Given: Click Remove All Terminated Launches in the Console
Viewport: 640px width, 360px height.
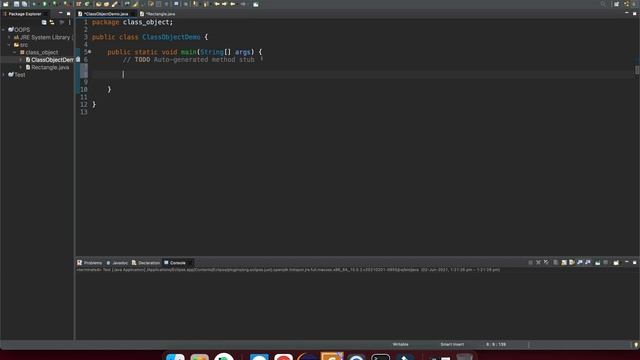Looking at the screenshot, I should pos(546,262).
